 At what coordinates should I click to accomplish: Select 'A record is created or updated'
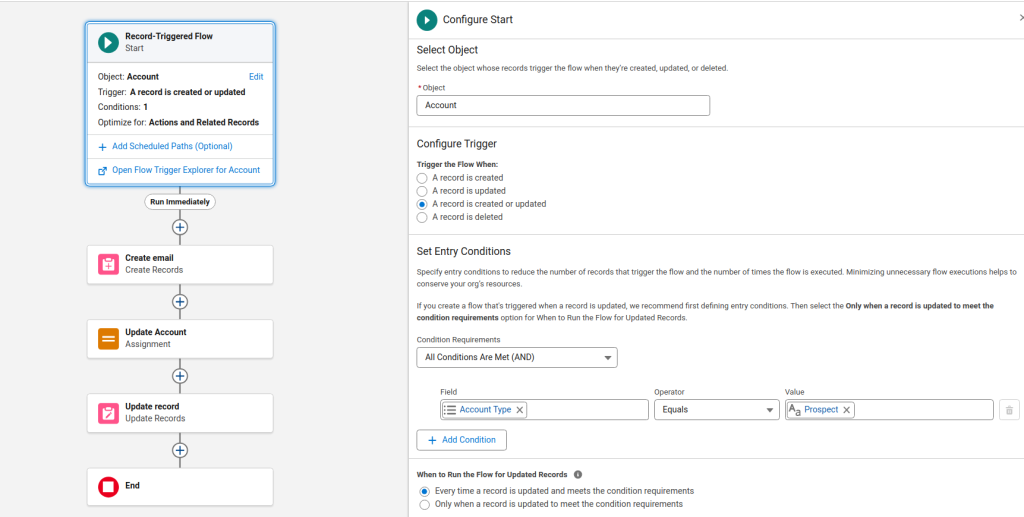pyautogui.click(x=422, y=204)
